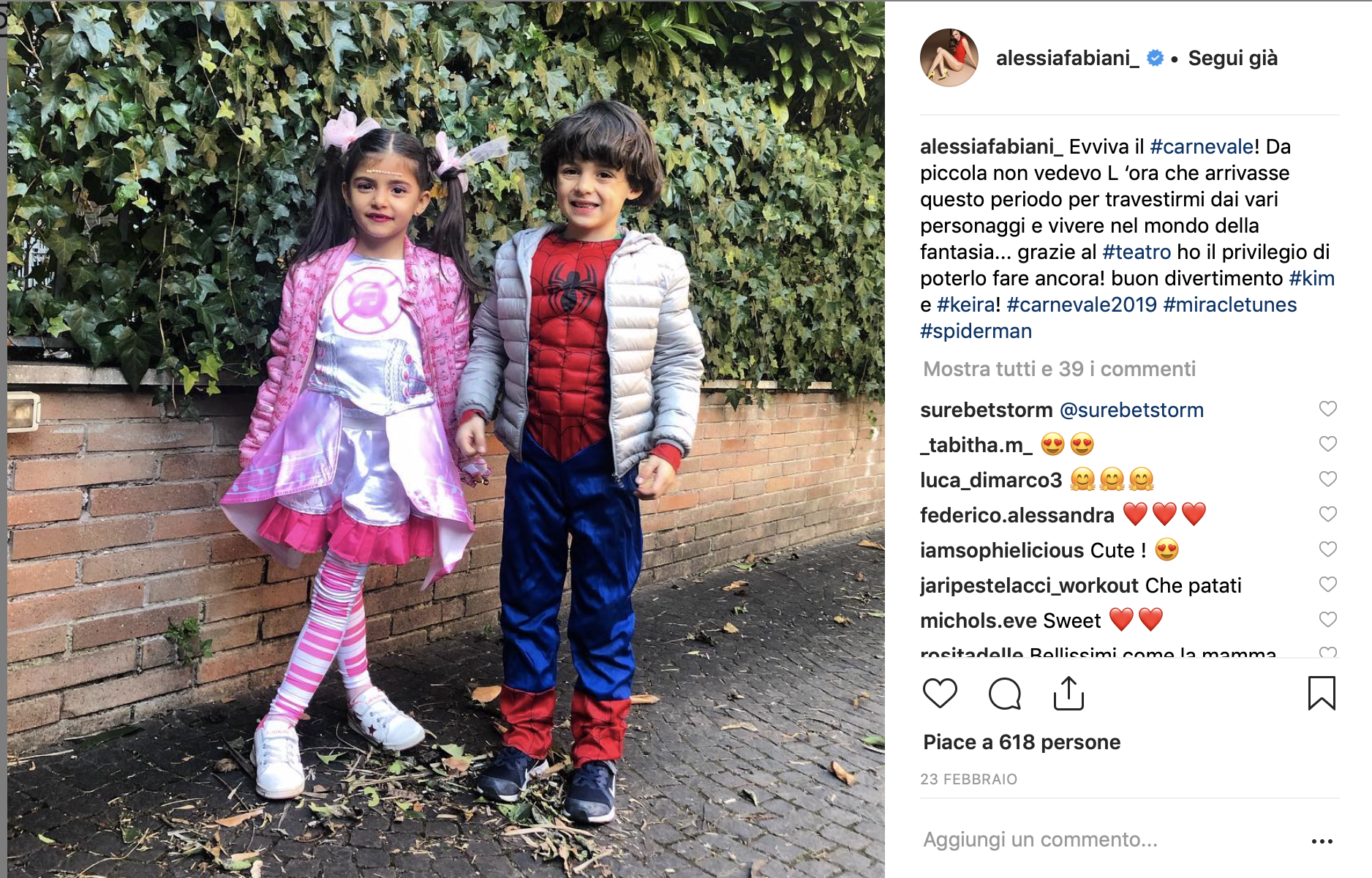Open the three-dot more options menu
Screen dimensions: 1372x878
click(1322, 841)
